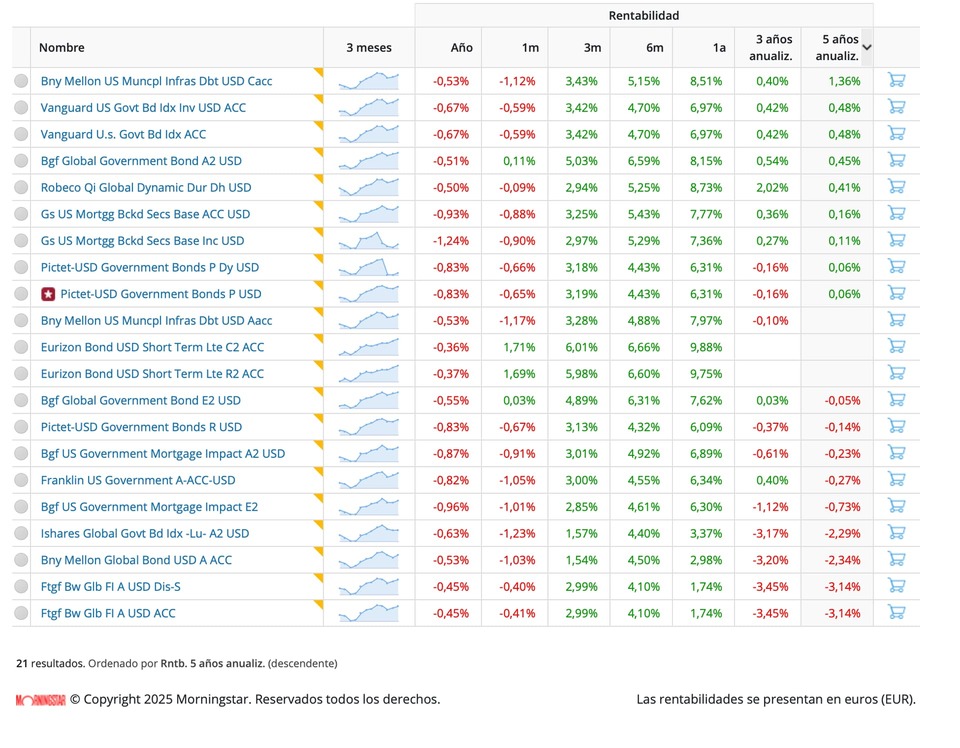
Task: Add Eurizon Bond USD Short Term C2 ACC to cart
Action: [x=896, y=346]
